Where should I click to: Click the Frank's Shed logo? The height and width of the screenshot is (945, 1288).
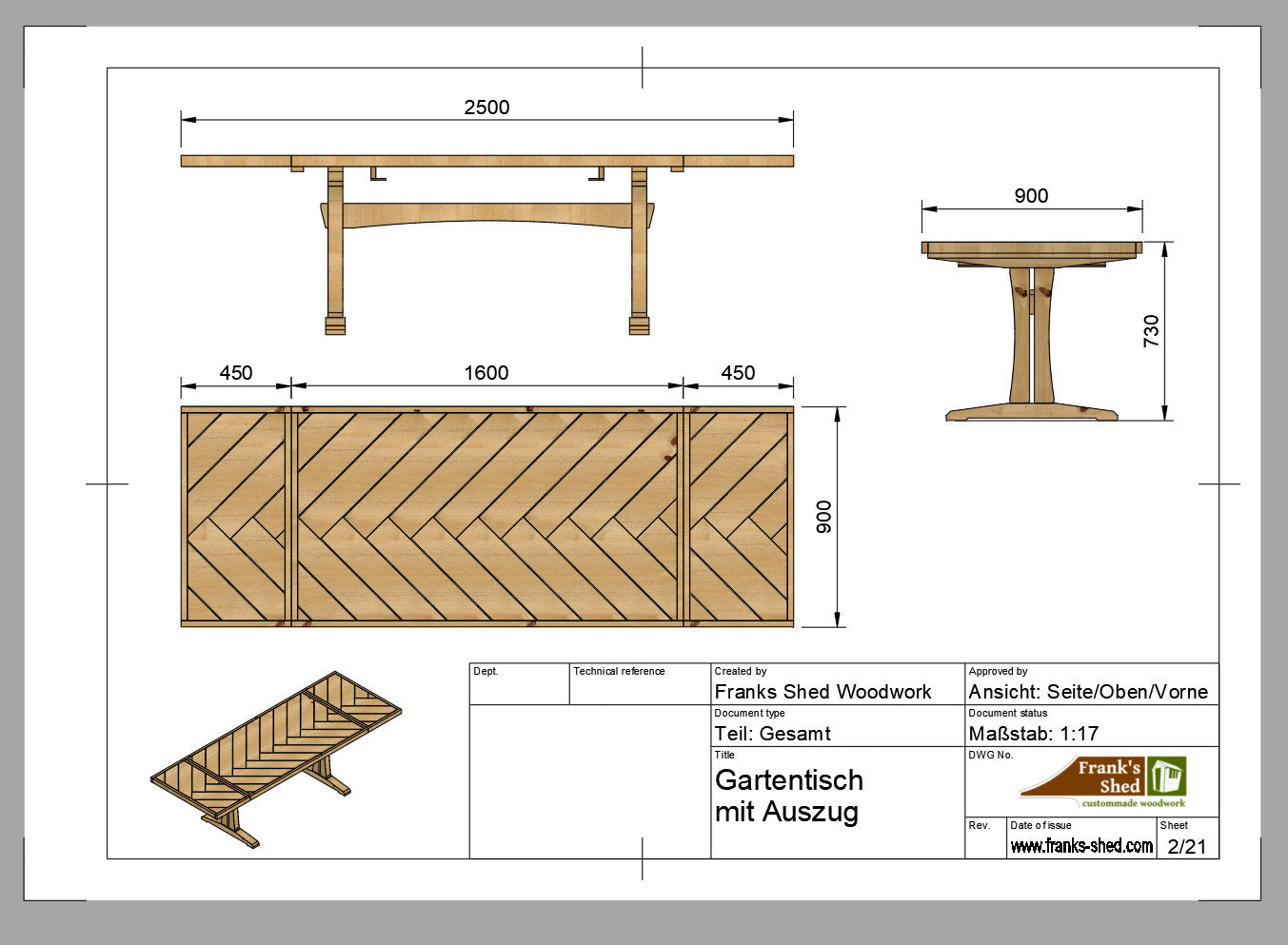(x=1104, y=781)
